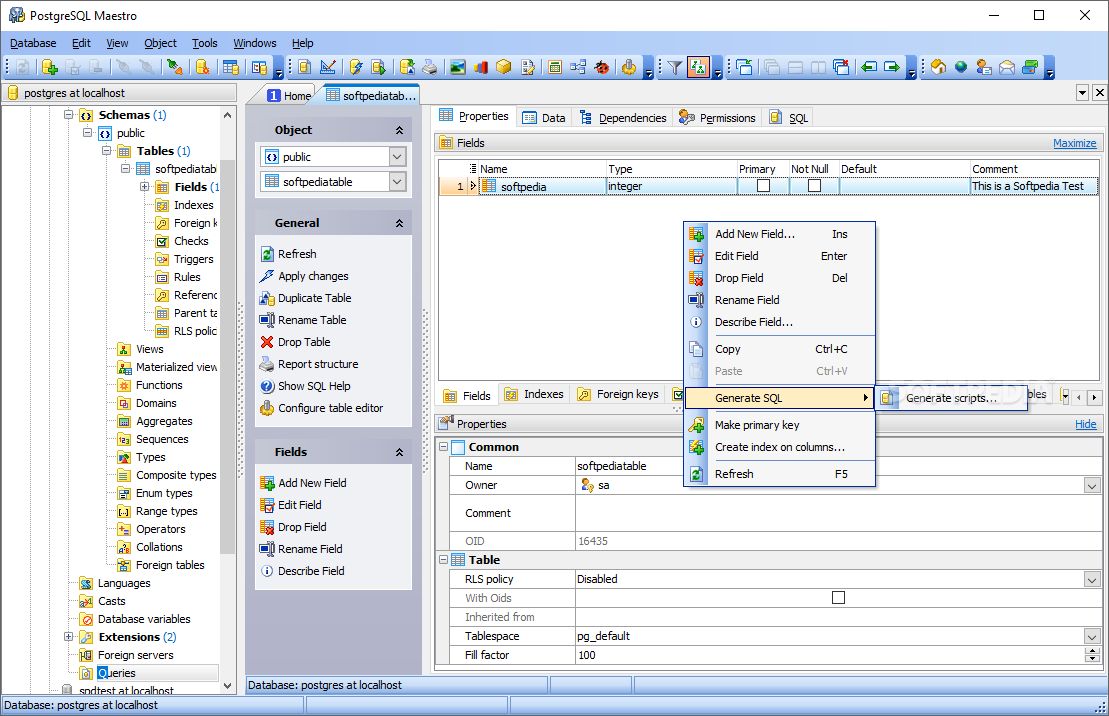Increase Fill factor with up stepper
This screenshot has width=1109, height=716.
[1092, 651]
